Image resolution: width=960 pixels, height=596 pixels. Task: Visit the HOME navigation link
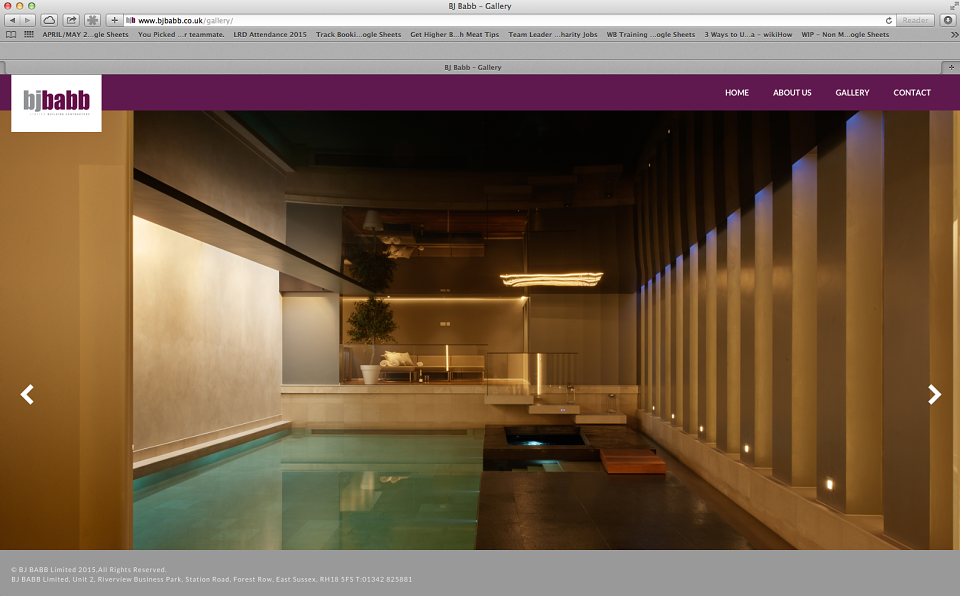click(737, 92)
